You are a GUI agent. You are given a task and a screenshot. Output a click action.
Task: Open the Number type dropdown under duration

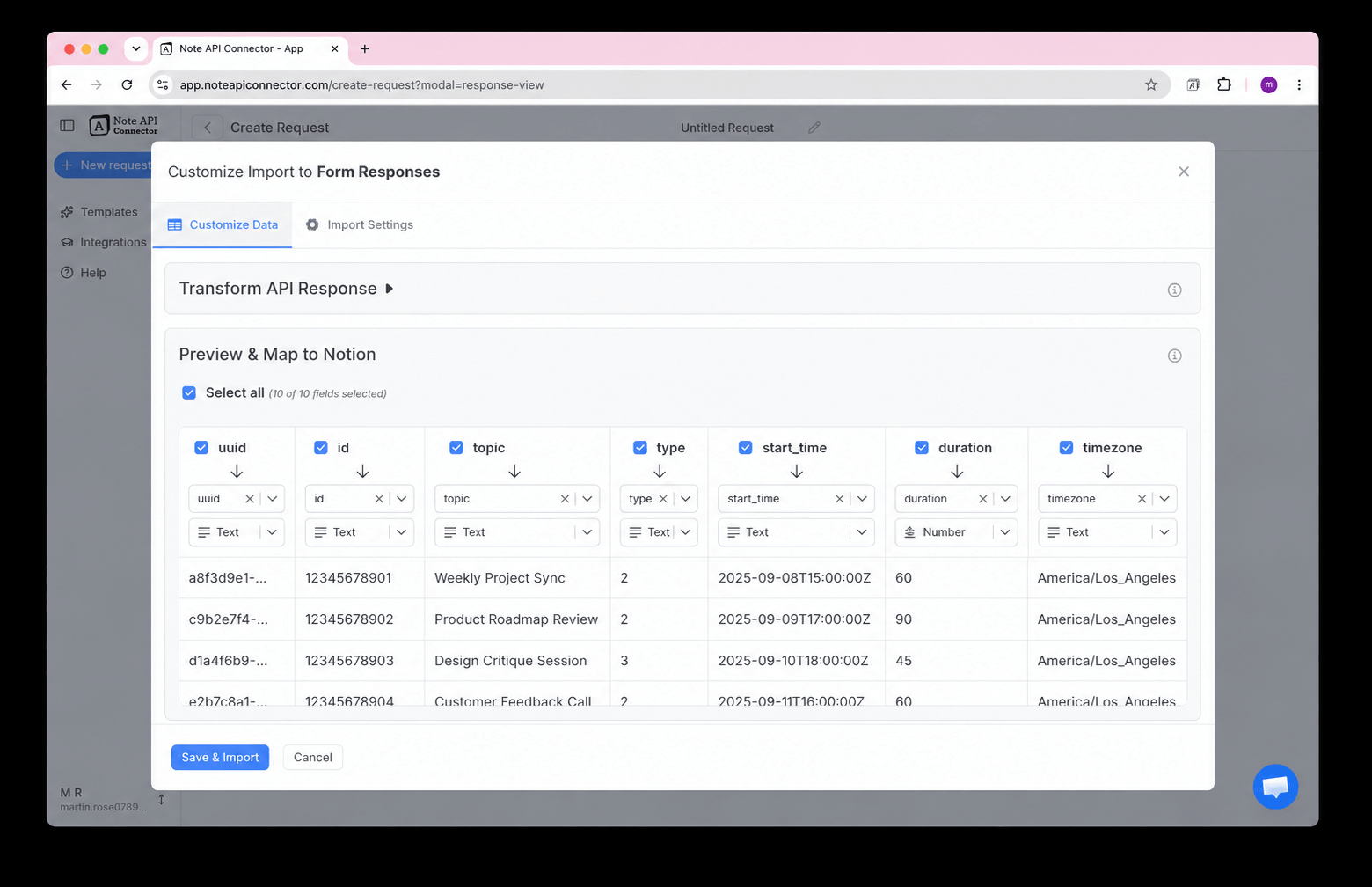tap(957, 532)
